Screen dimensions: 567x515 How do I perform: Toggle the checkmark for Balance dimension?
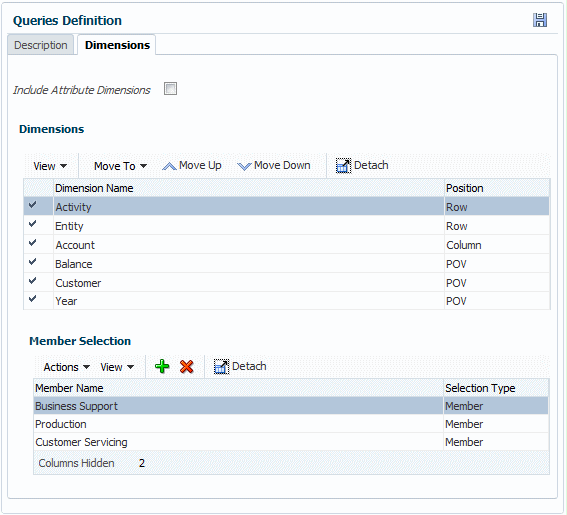33,261
